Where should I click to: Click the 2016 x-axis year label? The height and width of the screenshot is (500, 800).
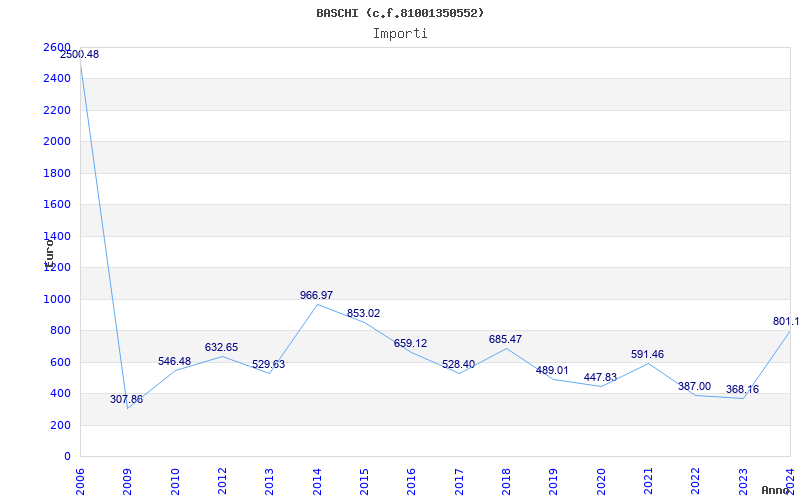[x=412, y=482]
